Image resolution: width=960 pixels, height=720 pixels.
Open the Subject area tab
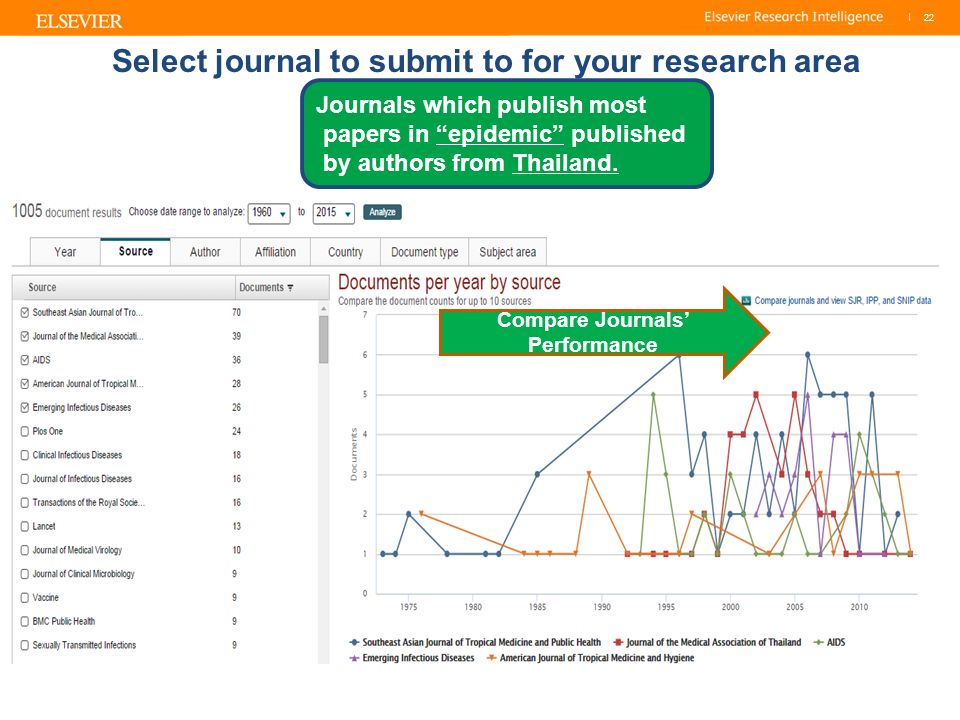coord(508,252)
